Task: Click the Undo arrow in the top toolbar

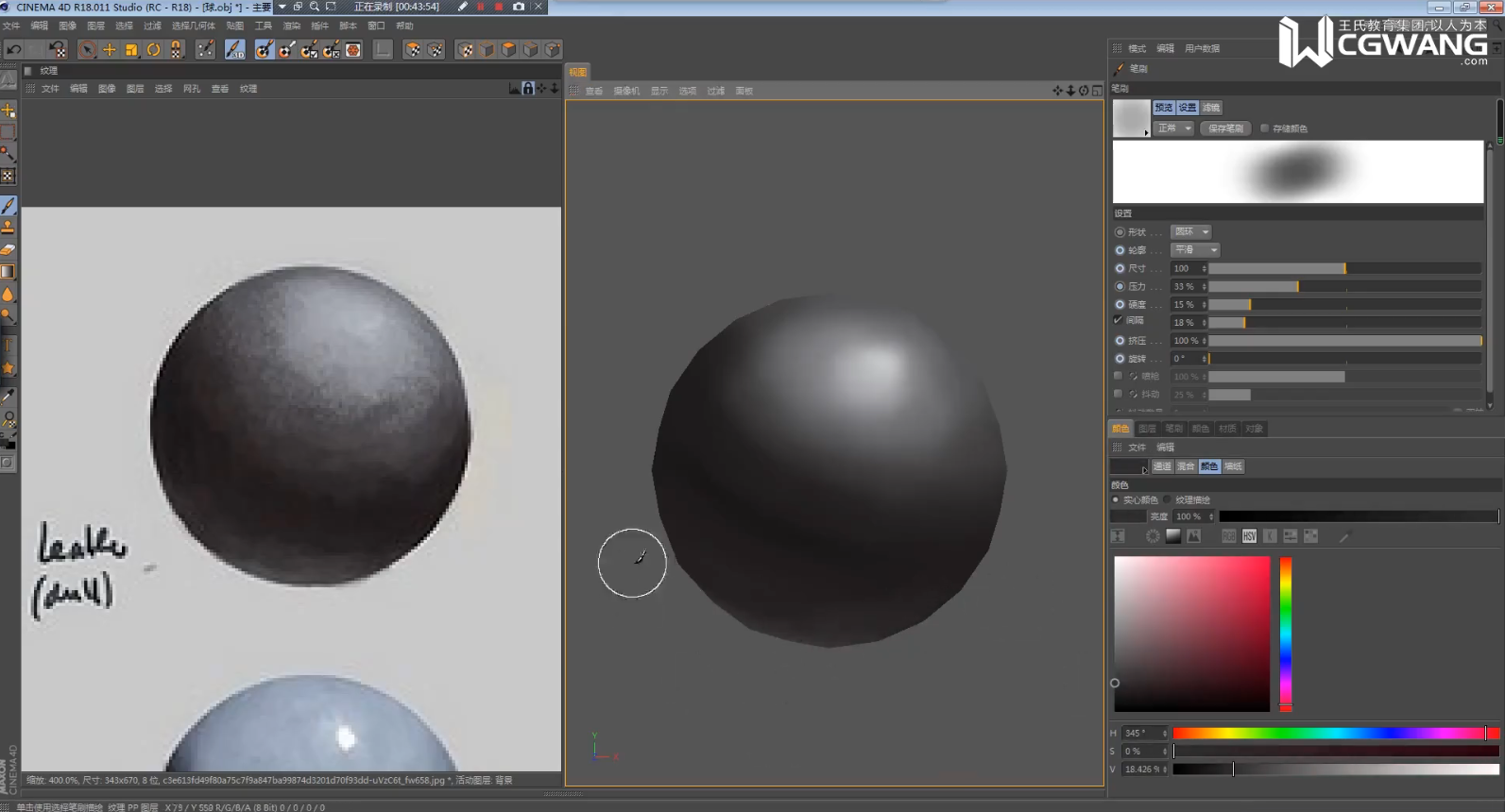Action: [14, 49]
